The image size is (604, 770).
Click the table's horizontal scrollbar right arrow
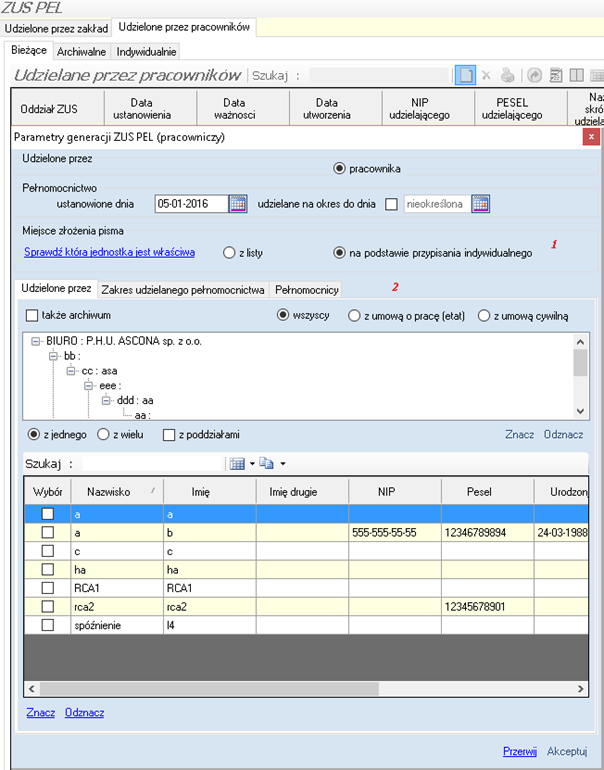tap(580, 688)
